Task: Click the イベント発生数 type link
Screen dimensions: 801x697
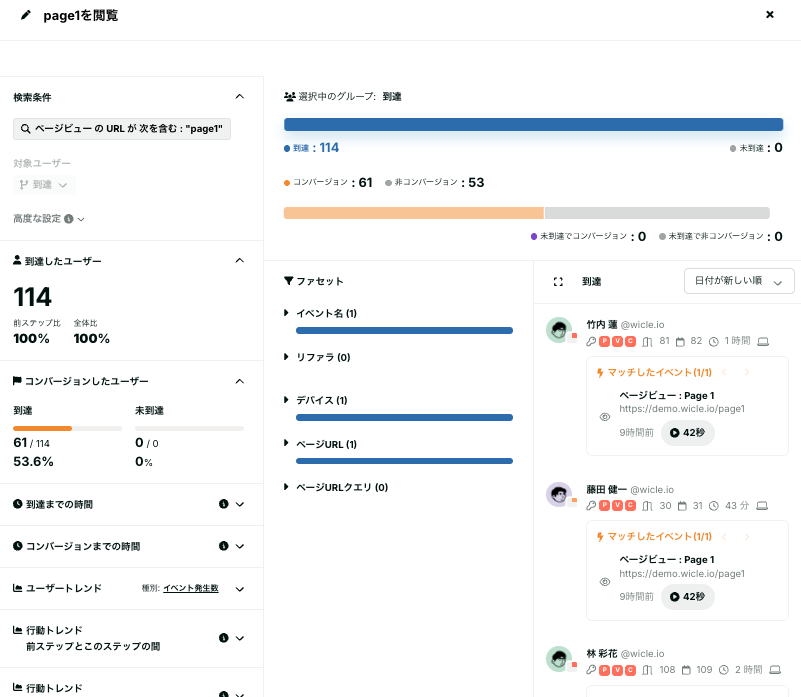Action: [191, 588]
